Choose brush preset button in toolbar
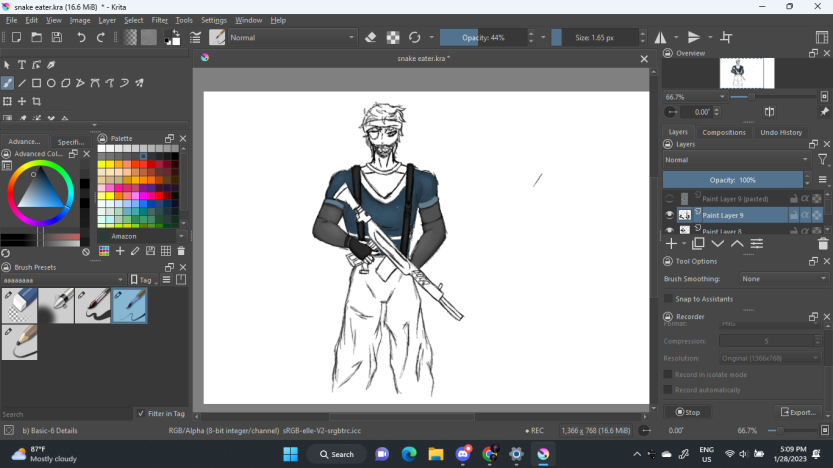 tap(217, 37)
